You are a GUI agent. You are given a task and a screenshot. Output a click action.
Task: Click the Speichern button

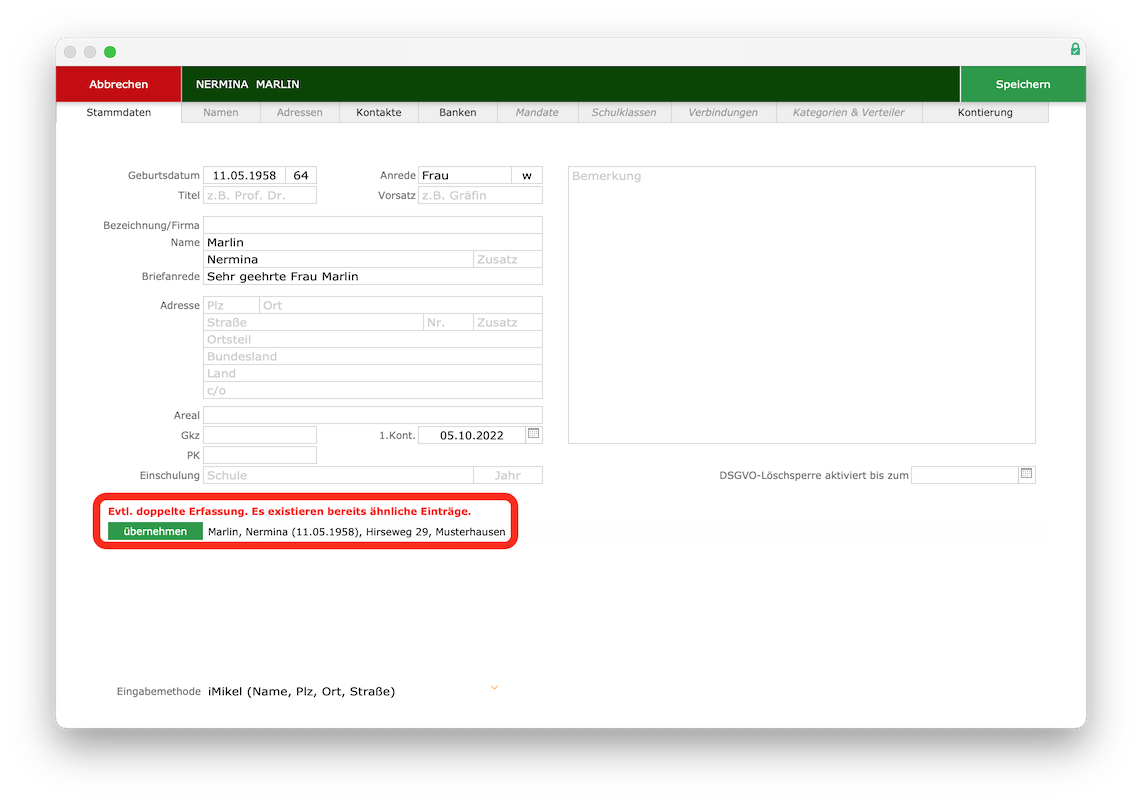point(1023,84)
